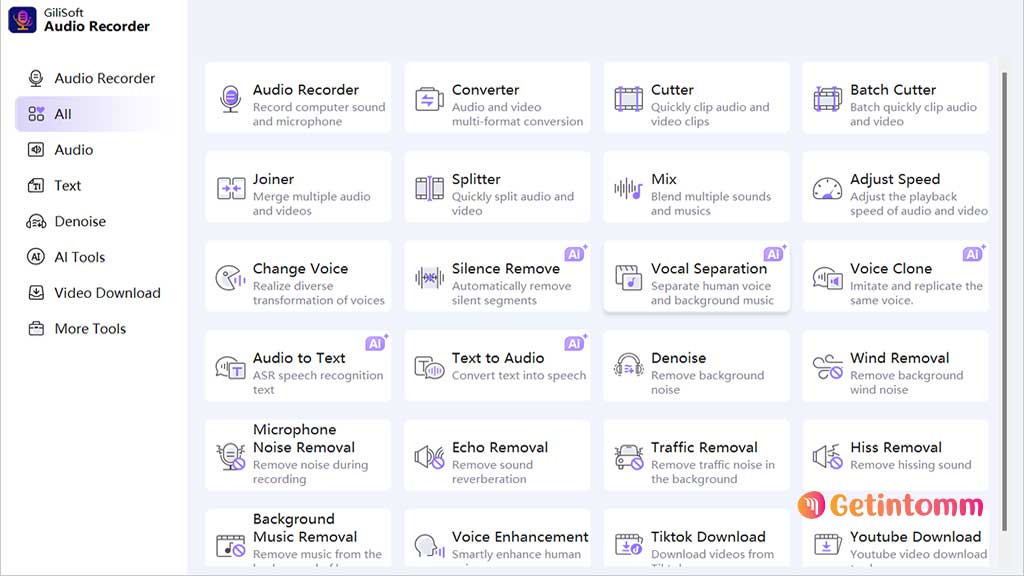Screen dimensions: 1024x576
Task: Open Batch Cutter tool title
Action: [x=893, y=90]
